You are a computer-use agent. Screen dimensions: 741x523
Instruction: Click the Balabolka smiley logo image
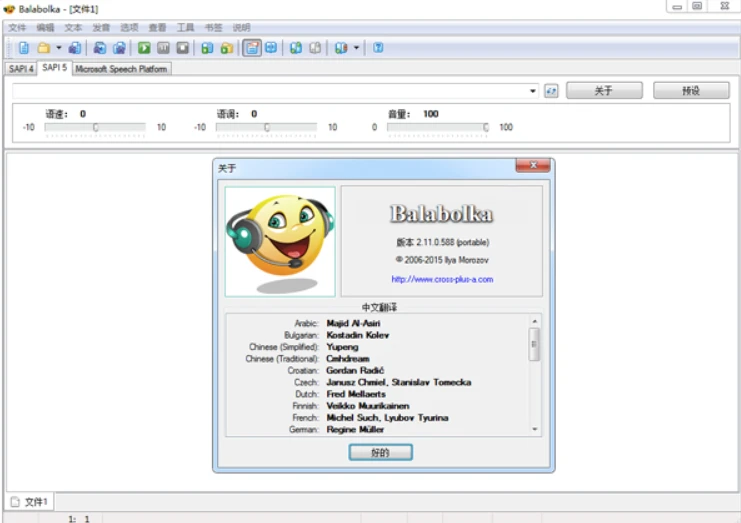point(279,241)
